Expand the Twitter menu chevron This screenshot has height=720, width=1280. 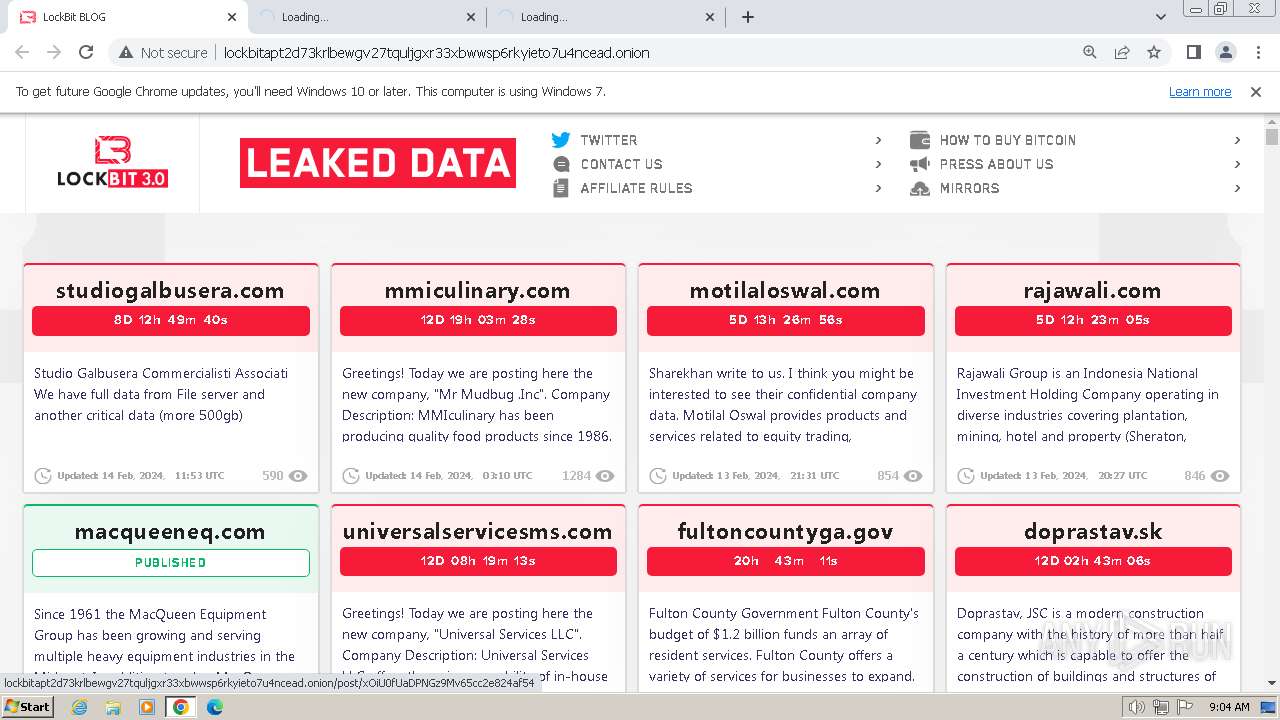point(878,140)
